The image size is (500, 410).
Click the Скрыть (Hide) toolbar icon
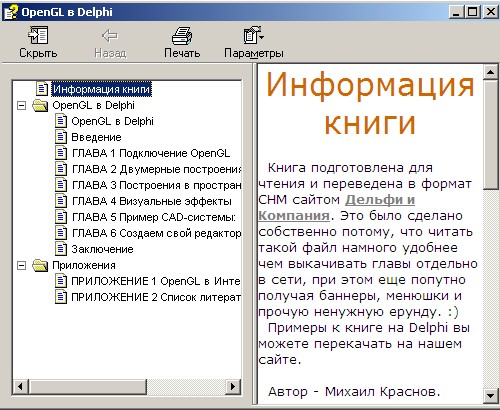tap(38, 35)
